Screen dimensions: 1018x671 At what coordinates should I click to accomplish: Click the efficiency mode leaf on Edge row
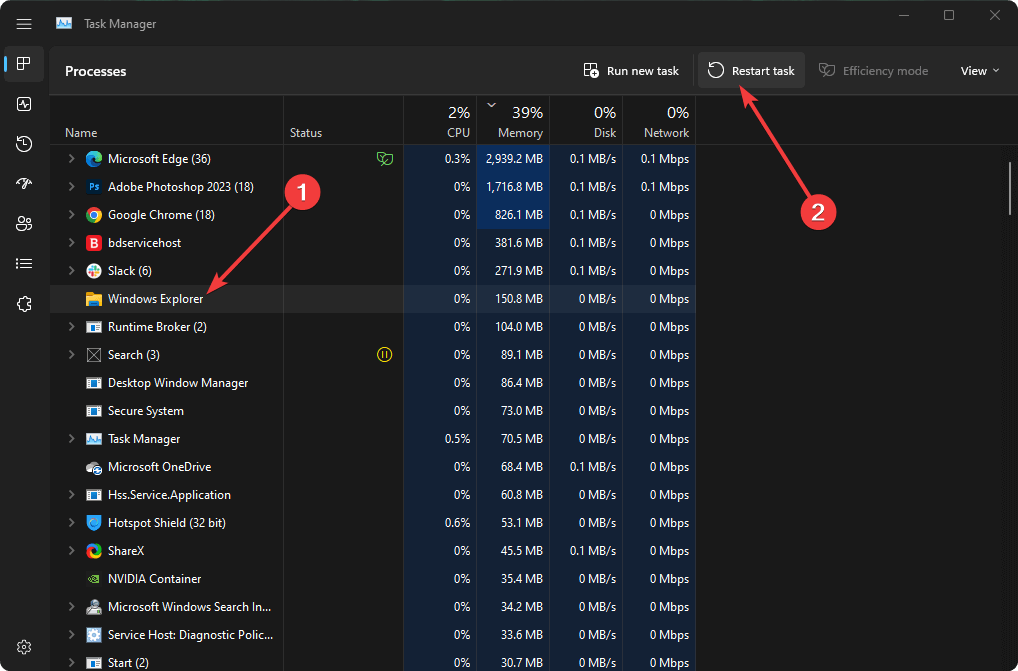[385, 159]
